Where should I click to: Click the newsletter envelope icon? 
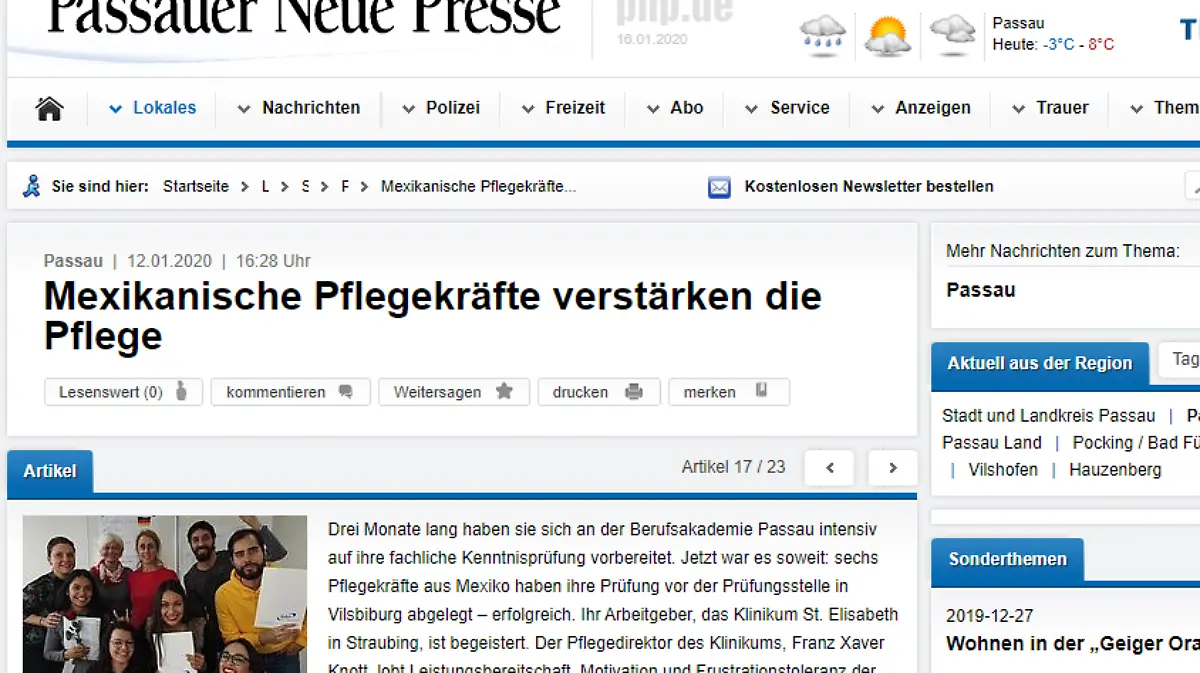[719, 187]
